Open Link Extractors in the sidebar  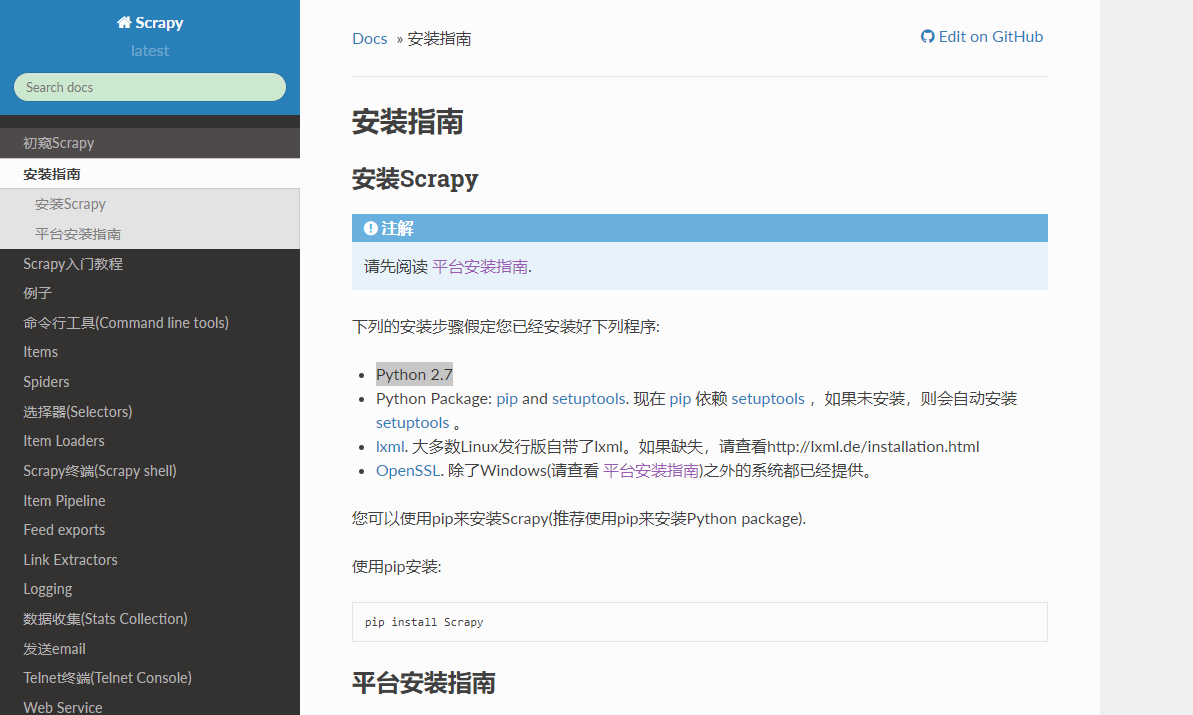click(150, 560)
